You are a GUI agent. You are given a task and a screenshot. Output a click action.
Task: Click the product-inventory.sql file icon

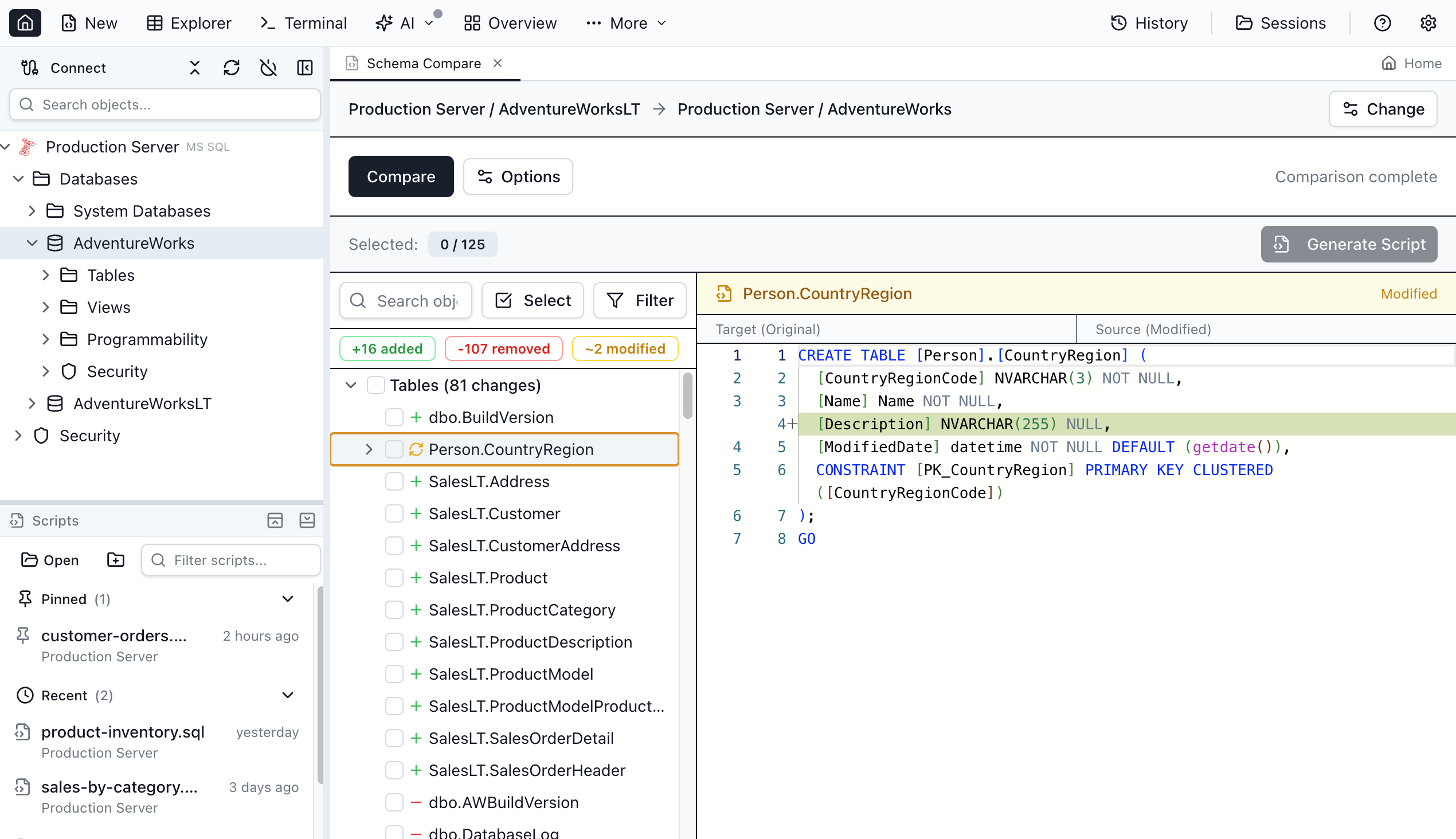coord(22,732)
